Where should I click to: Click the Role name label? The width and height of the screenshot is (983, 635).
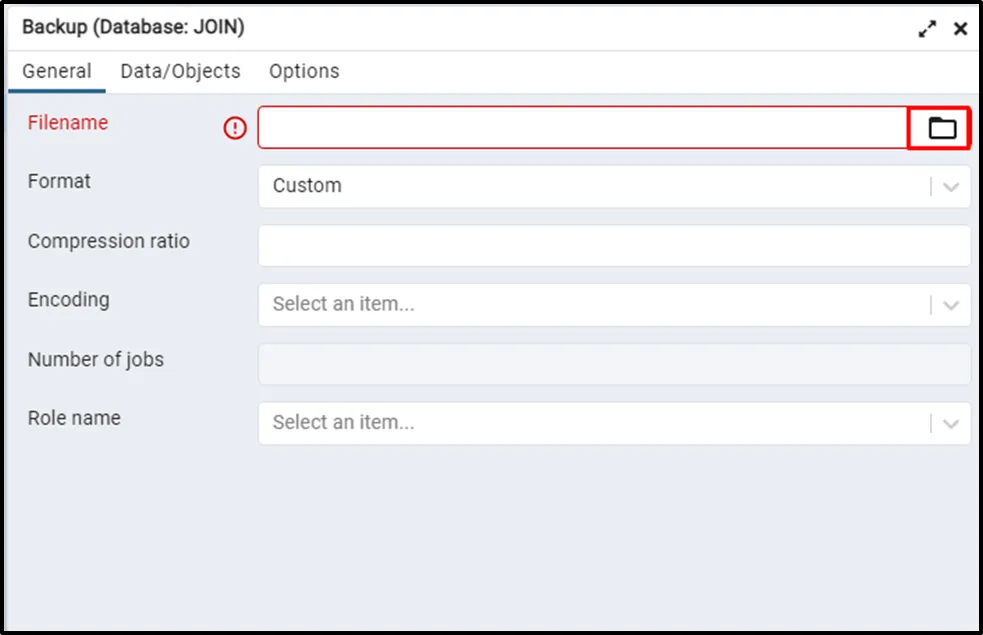click(x=74, y=418)
